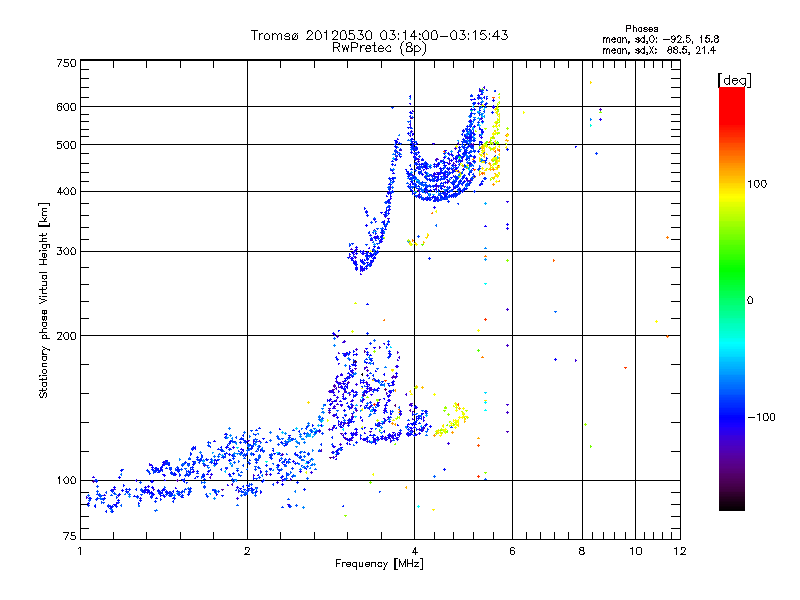Click the yellow-green point cluster near 4.7 MHz
800x600 pixels.
point(452,420)
